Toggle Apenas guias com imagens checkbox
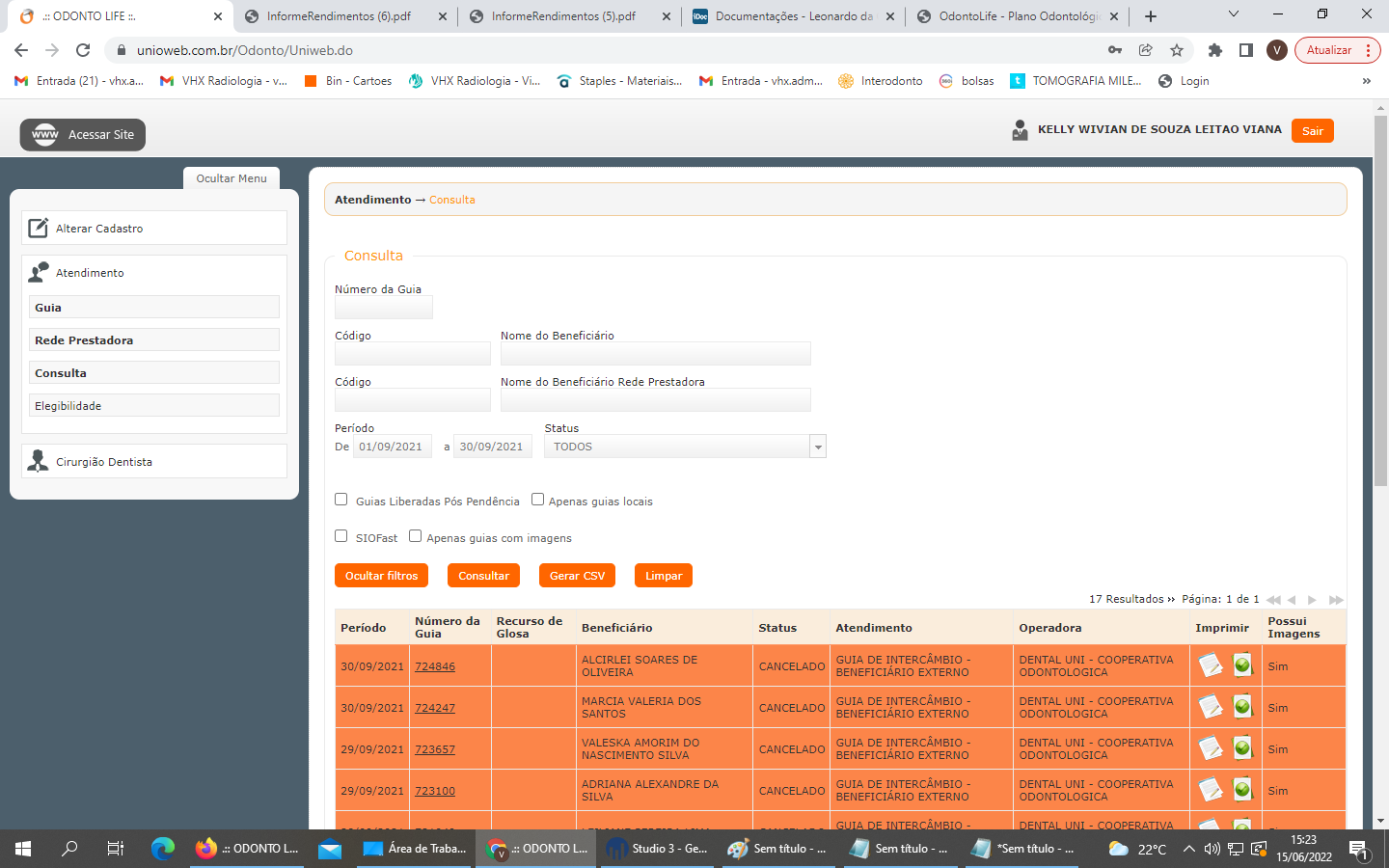The height and width of the screenshot is (868, 1389). click(x=416, y=536)
